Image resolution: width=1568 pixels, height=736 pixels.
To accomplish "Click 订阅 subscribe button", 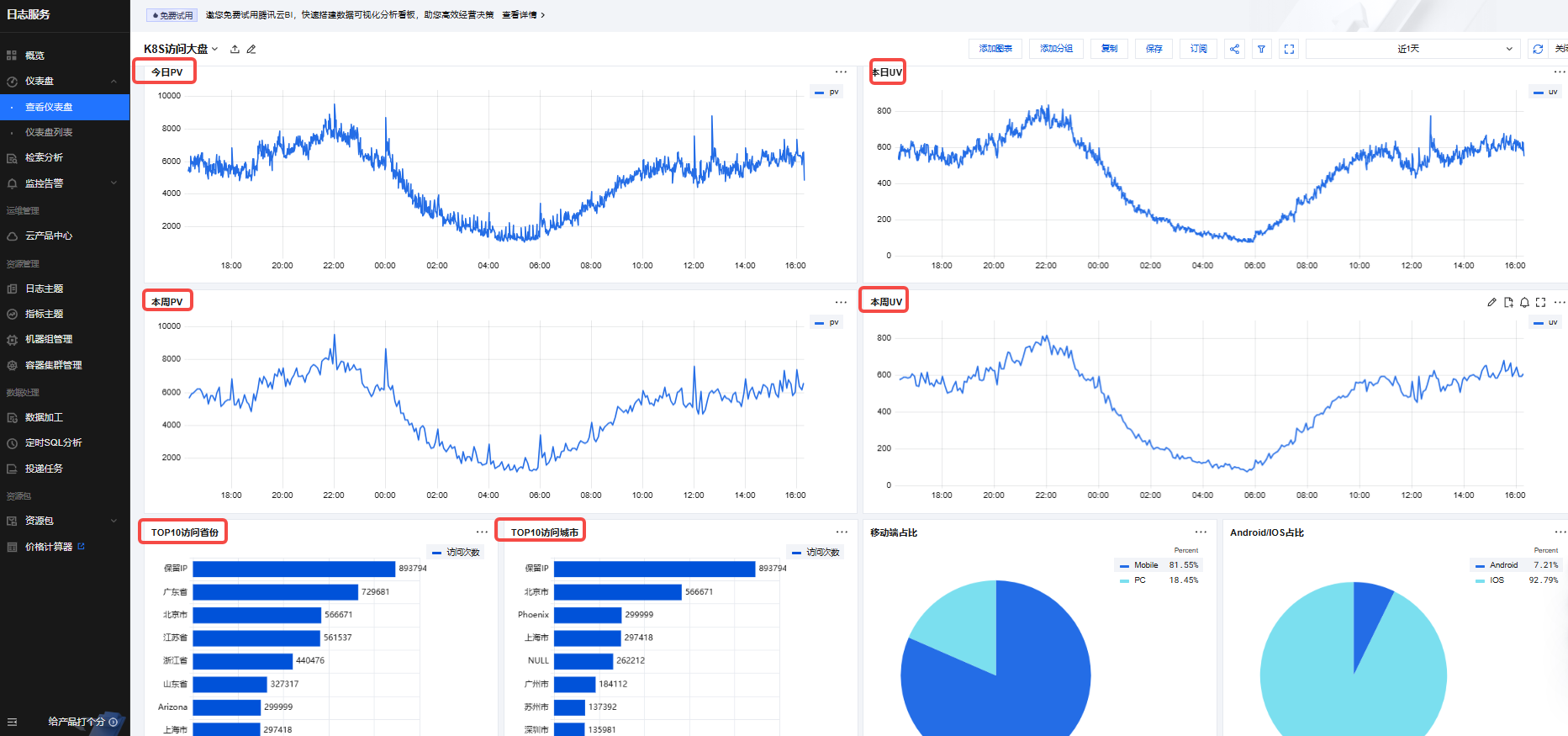I will click(x=1199, y=49).
